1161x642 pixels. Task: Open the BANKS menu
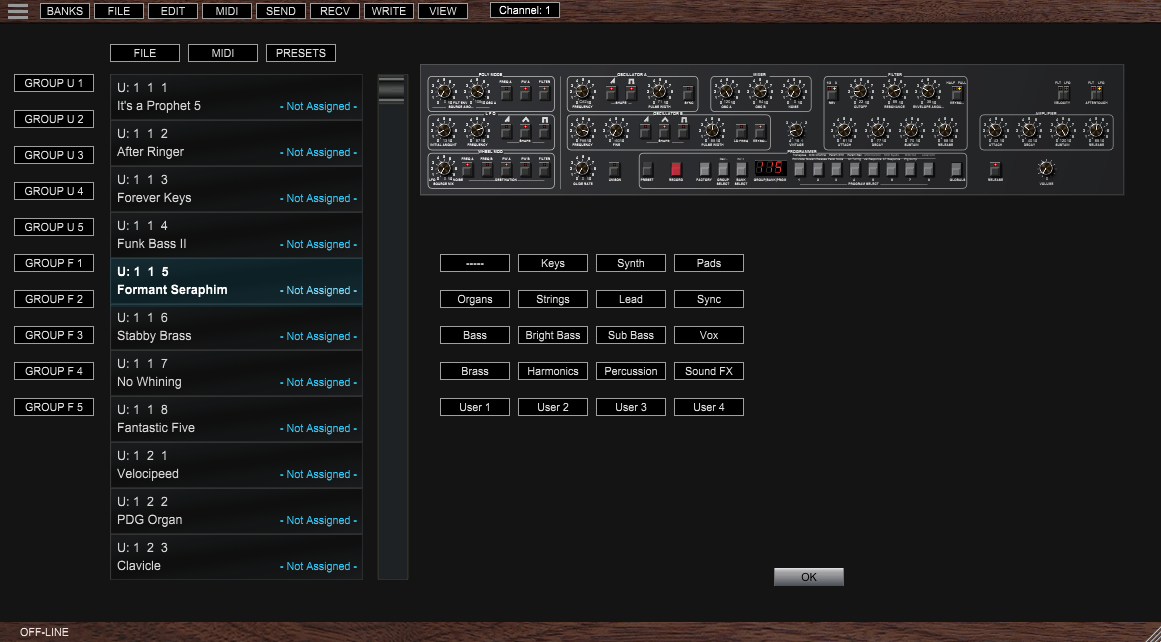64,11
